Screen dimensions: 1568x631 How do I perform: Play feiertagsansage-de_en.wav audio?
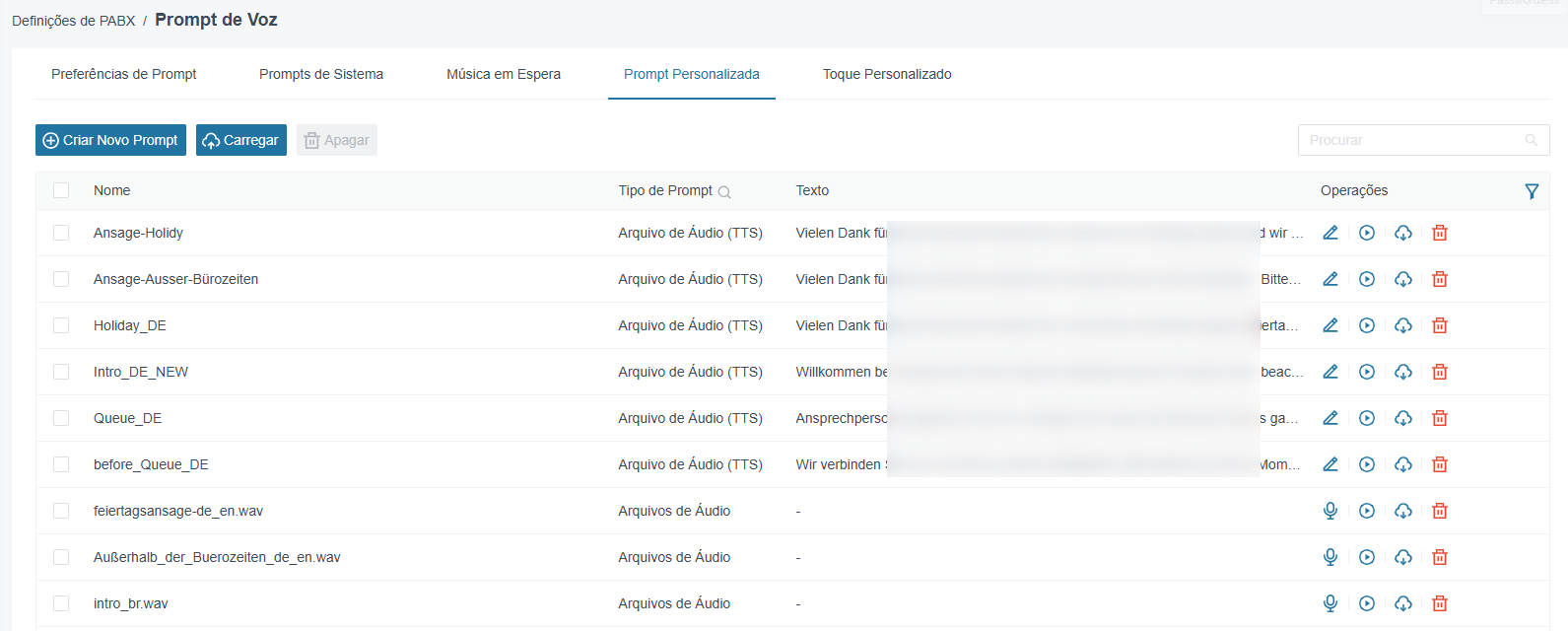click(x=1367, y=511)
